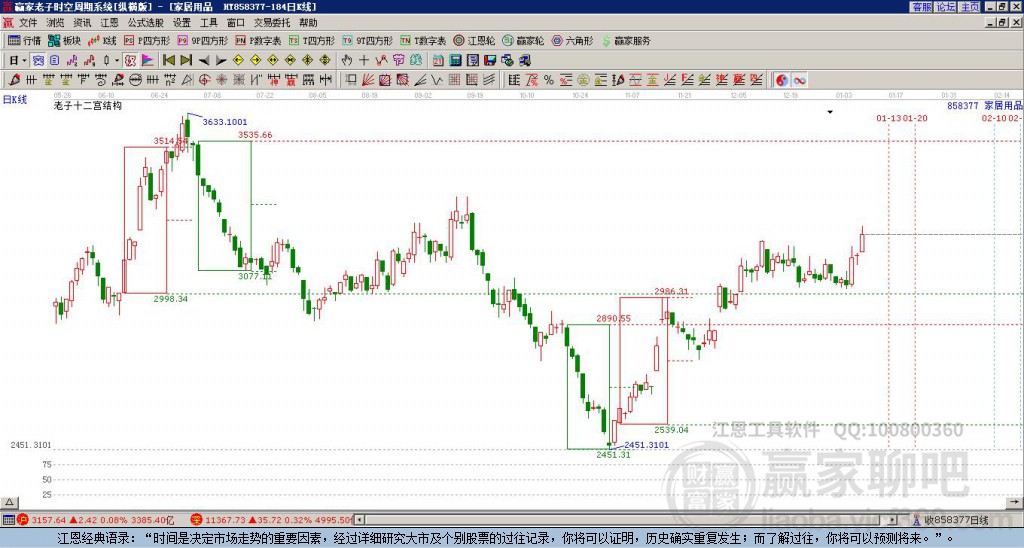Open the 工具 menu

coord(209,23)
